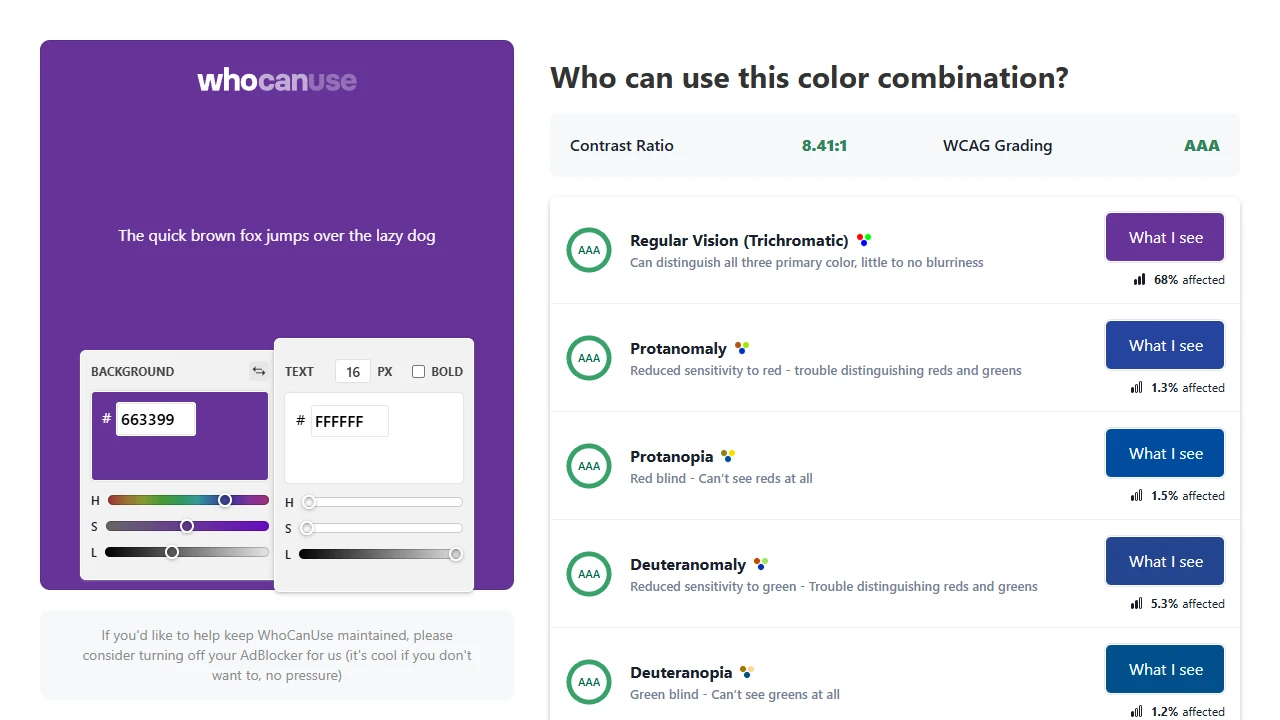1280x720 pixels.
Task: Enable the BOLD text checkbox
Action: point(418,371)
